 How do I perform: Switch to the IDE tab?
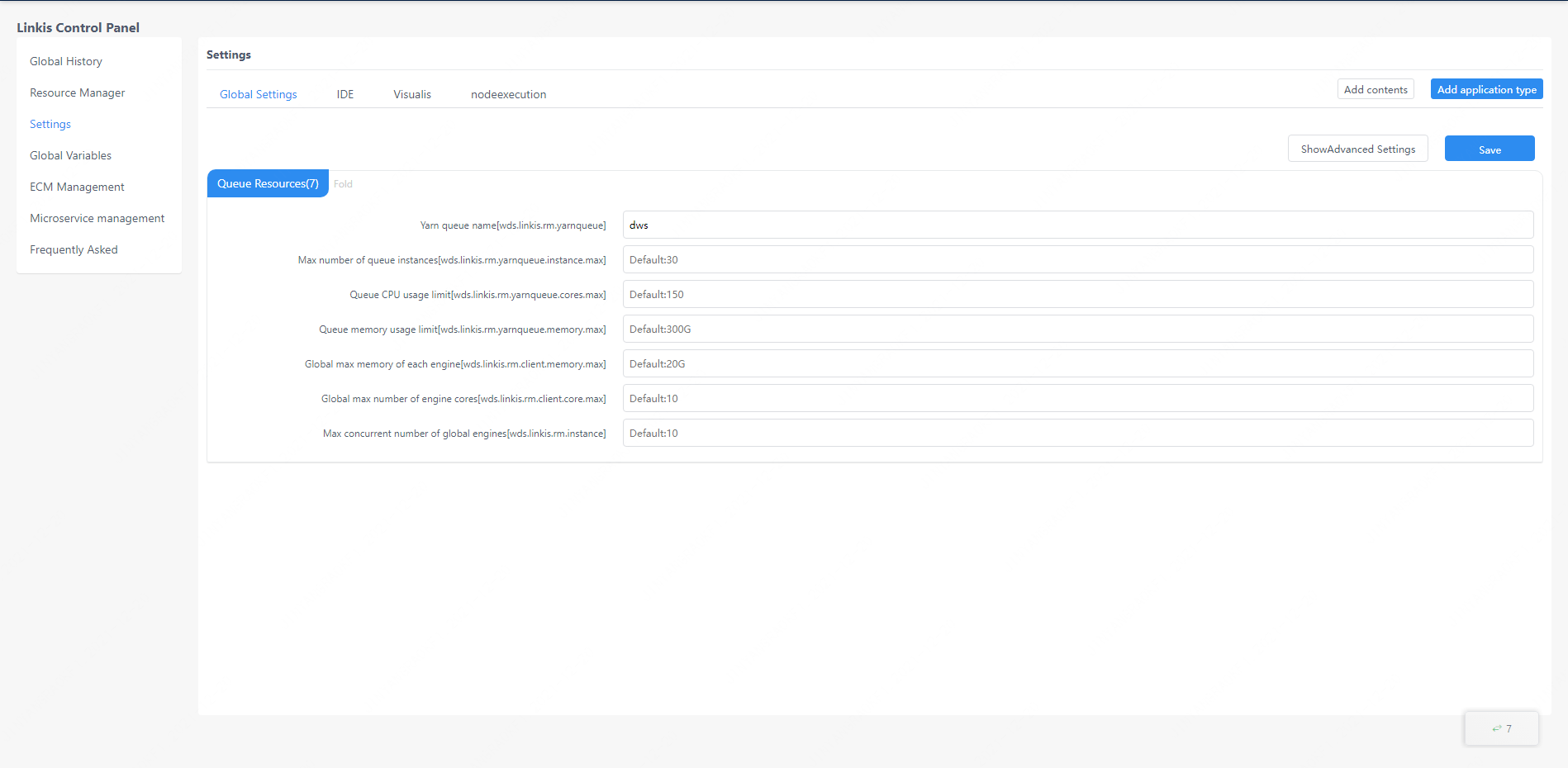click(x=344, y=94)
